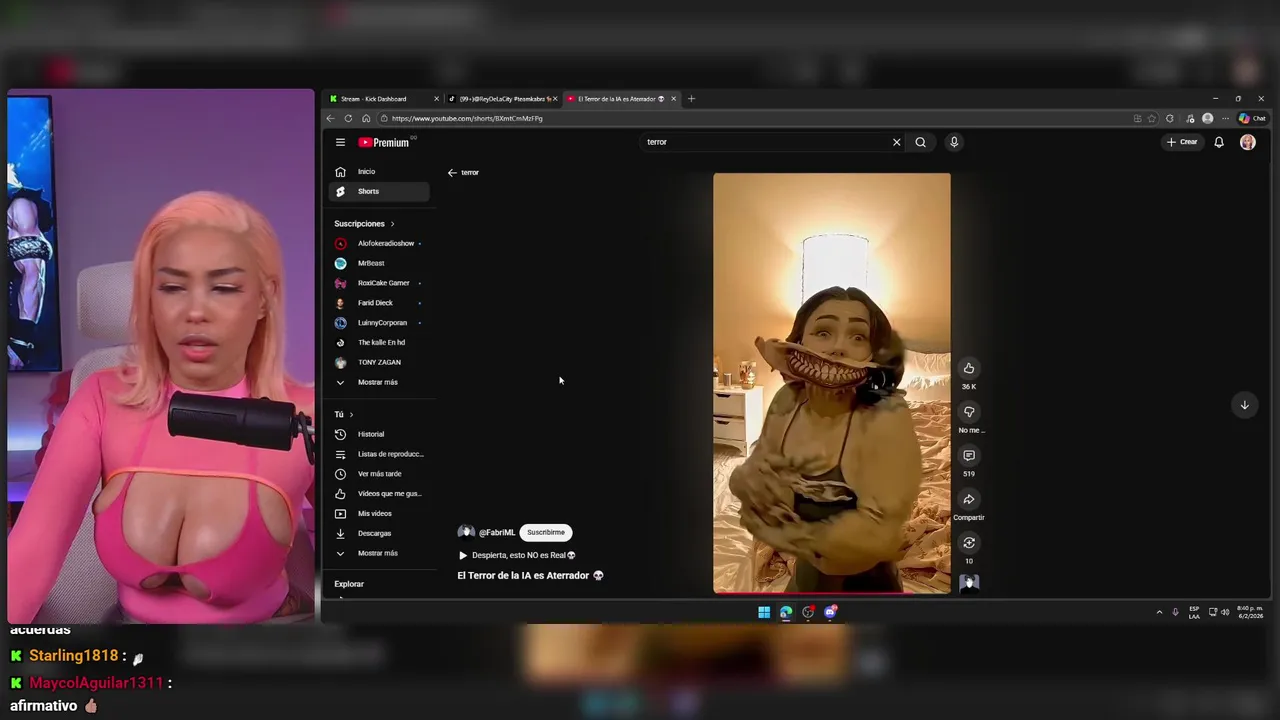
Task: Open browser settings three-dot menu
Action: point(1225,118)
